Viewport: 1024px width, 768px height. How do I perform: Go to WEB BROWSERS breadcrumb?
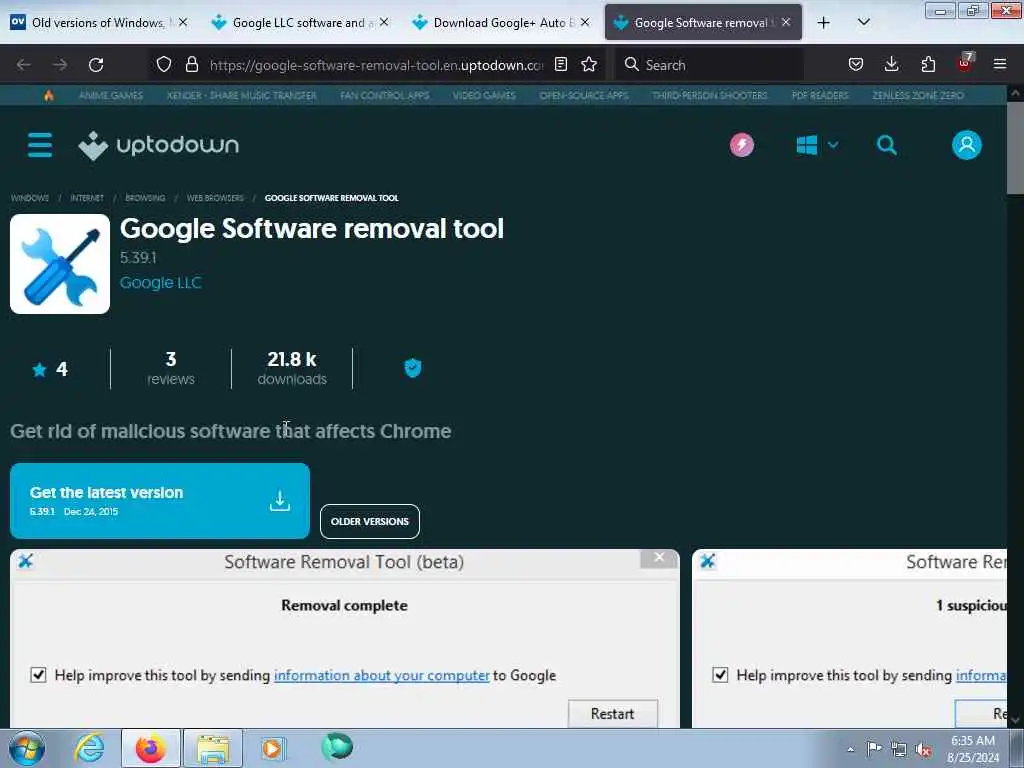(x=215, y=198)
